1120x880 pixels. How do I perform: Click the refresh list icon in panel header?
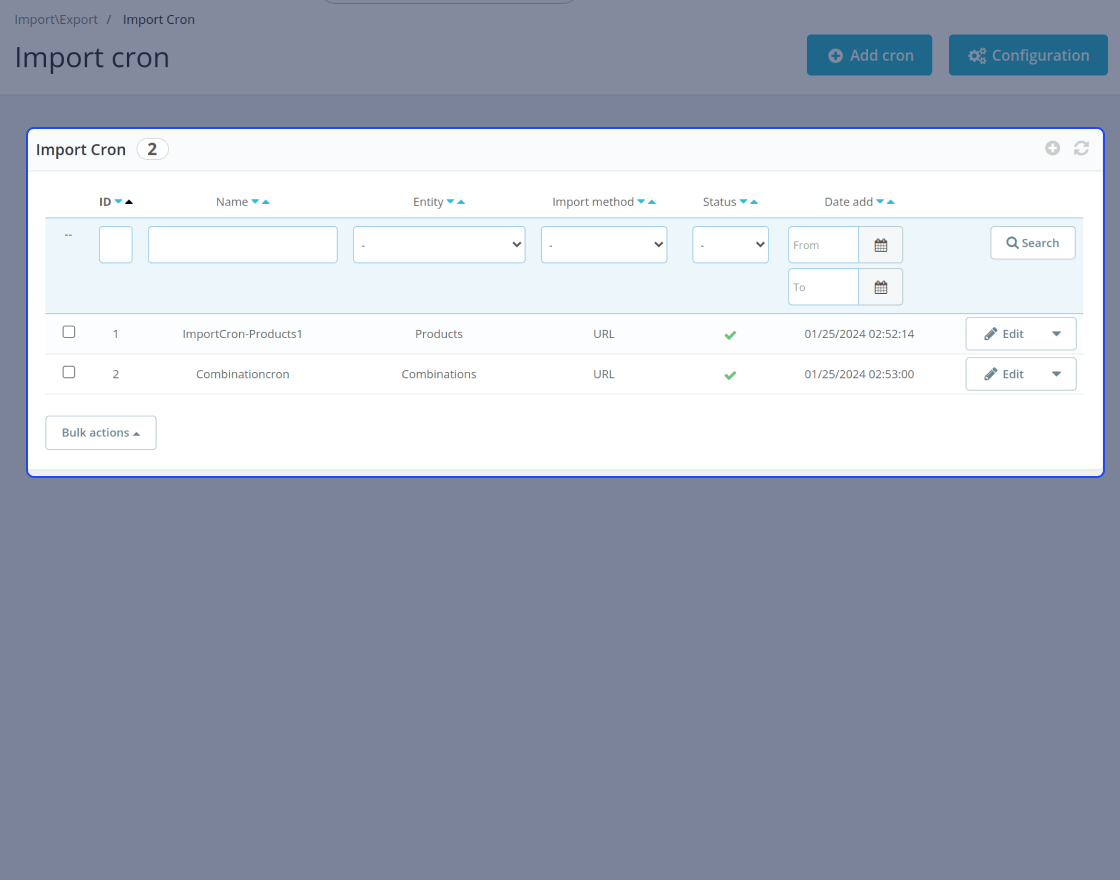pos(1081,148)
